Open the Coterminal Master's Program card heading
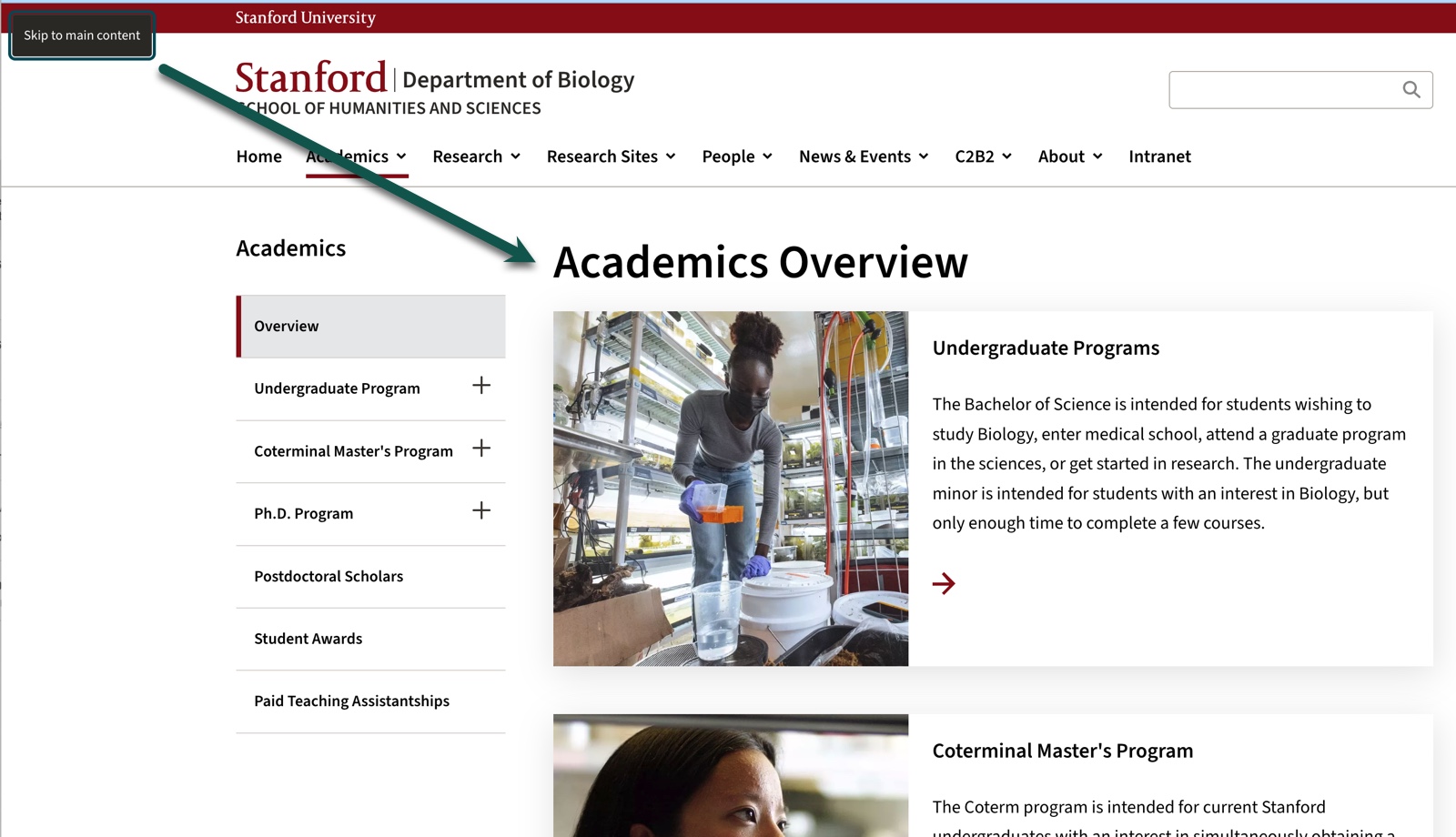Viewport: 1456px width, 837px height. click(1062, 751)
